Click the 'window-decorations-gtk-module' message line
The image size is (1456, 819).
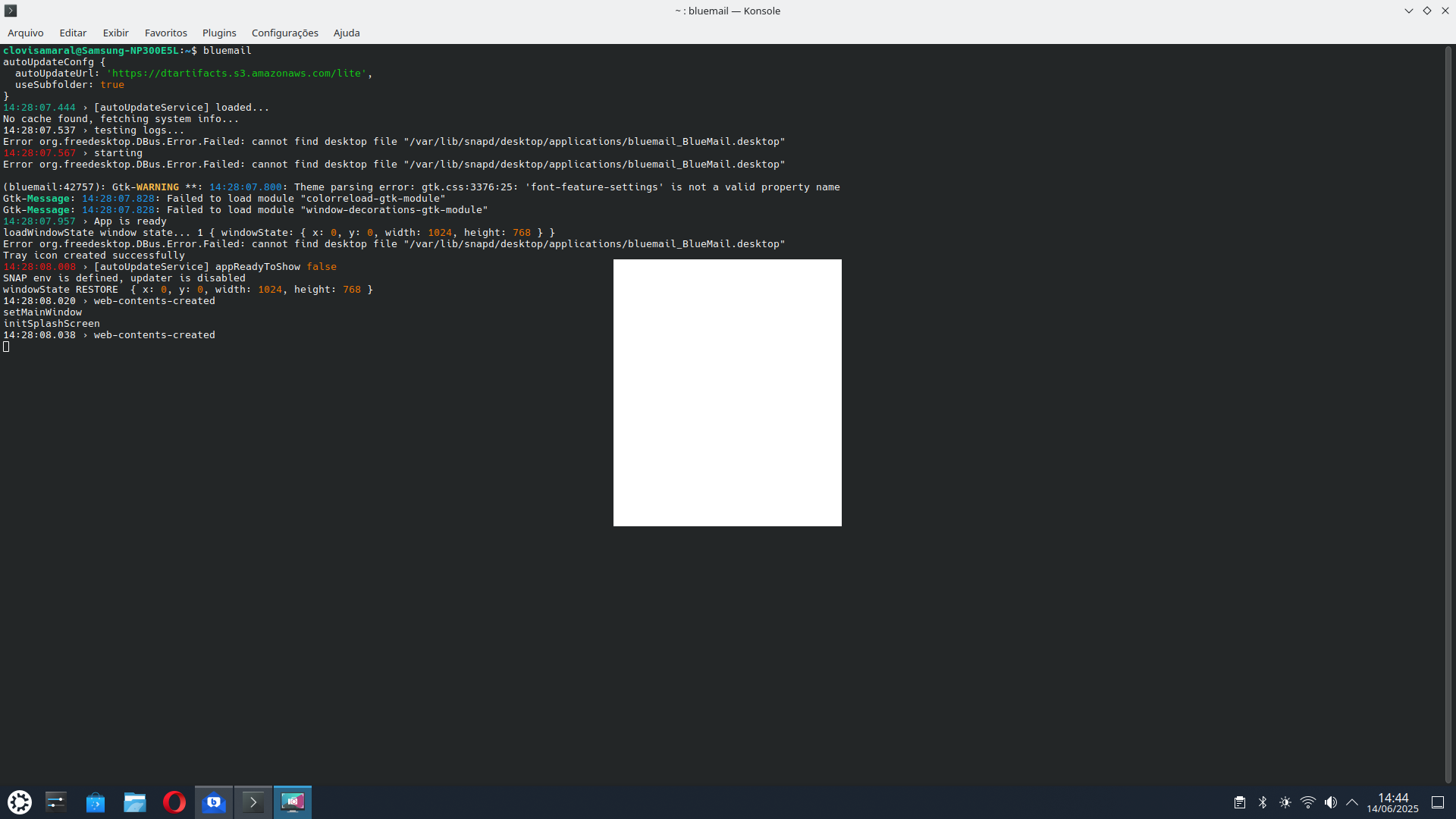[x=246, y=210]
